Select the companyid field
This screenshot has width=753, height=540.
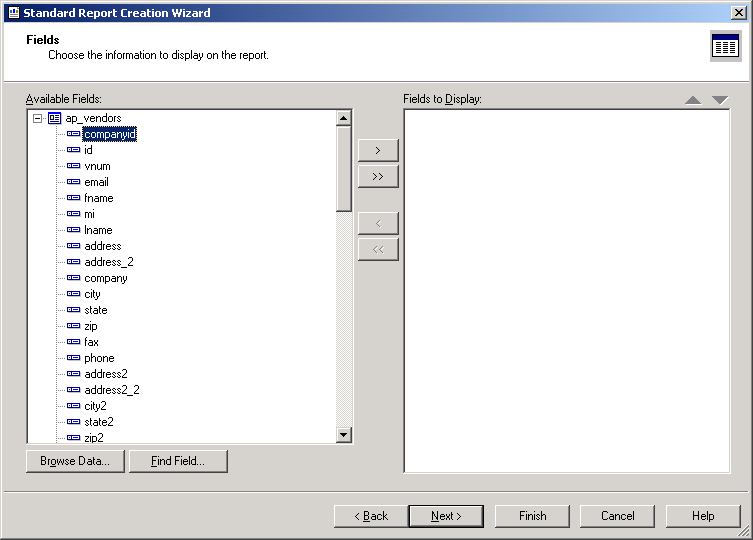click(x=109, y=134)
